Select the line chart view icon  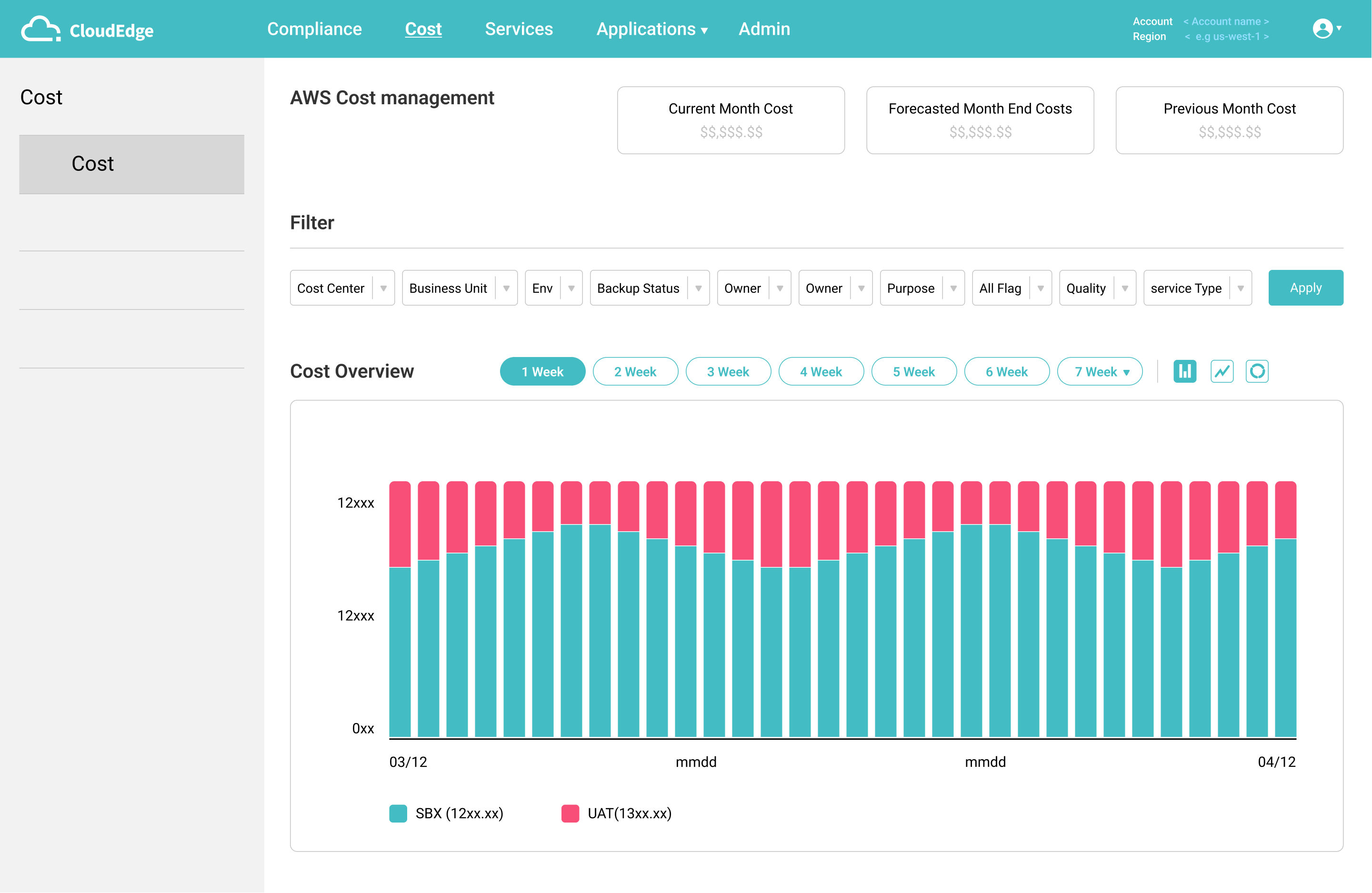[x=1222, y=371]
